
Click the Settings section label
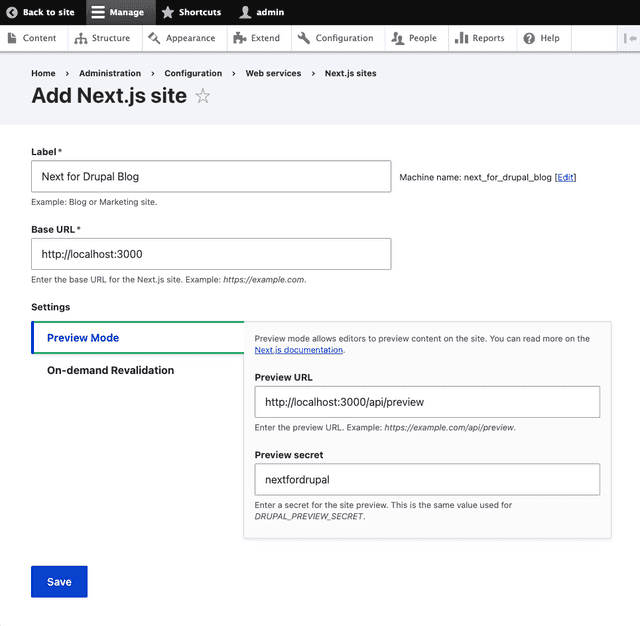(51, 307)
